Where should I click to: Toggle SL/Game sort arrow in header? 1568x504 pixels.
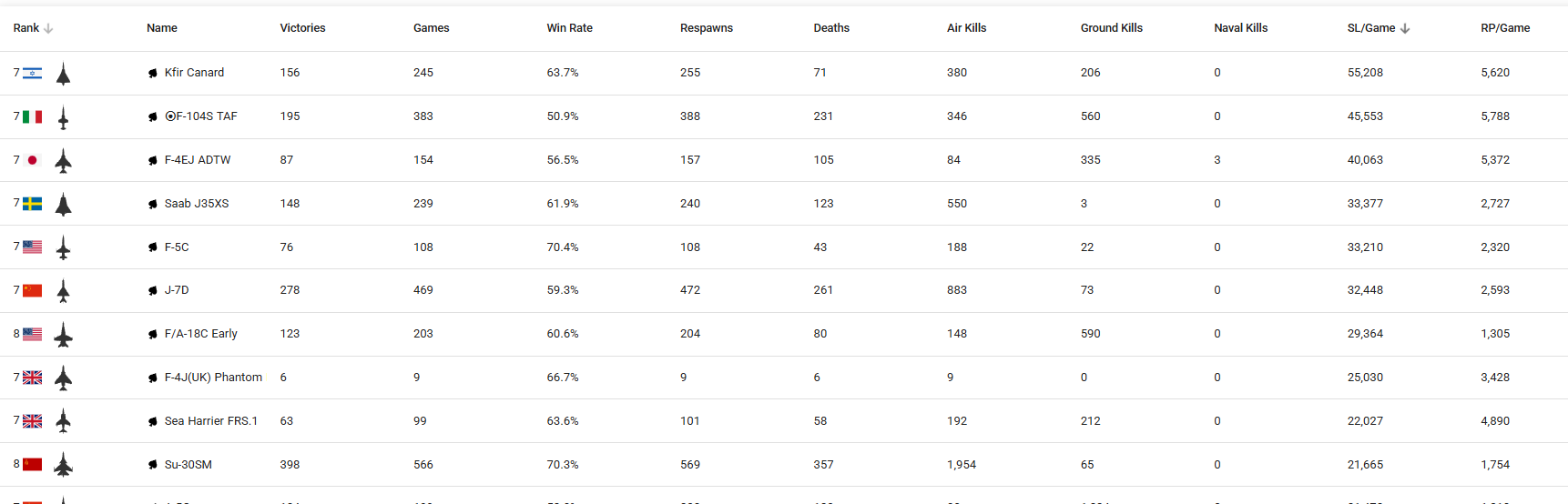1405,28
